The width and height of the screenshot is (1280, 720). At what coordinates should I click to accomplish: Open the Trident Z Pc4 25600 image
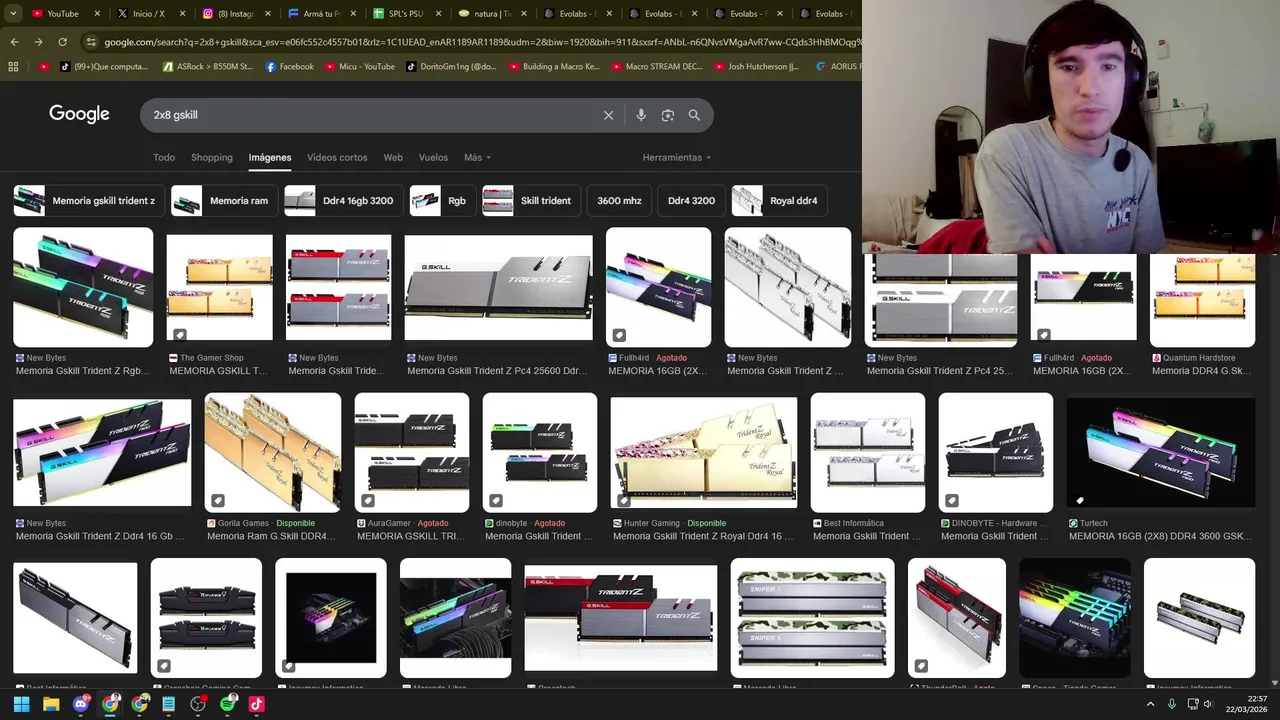point(499,287)
